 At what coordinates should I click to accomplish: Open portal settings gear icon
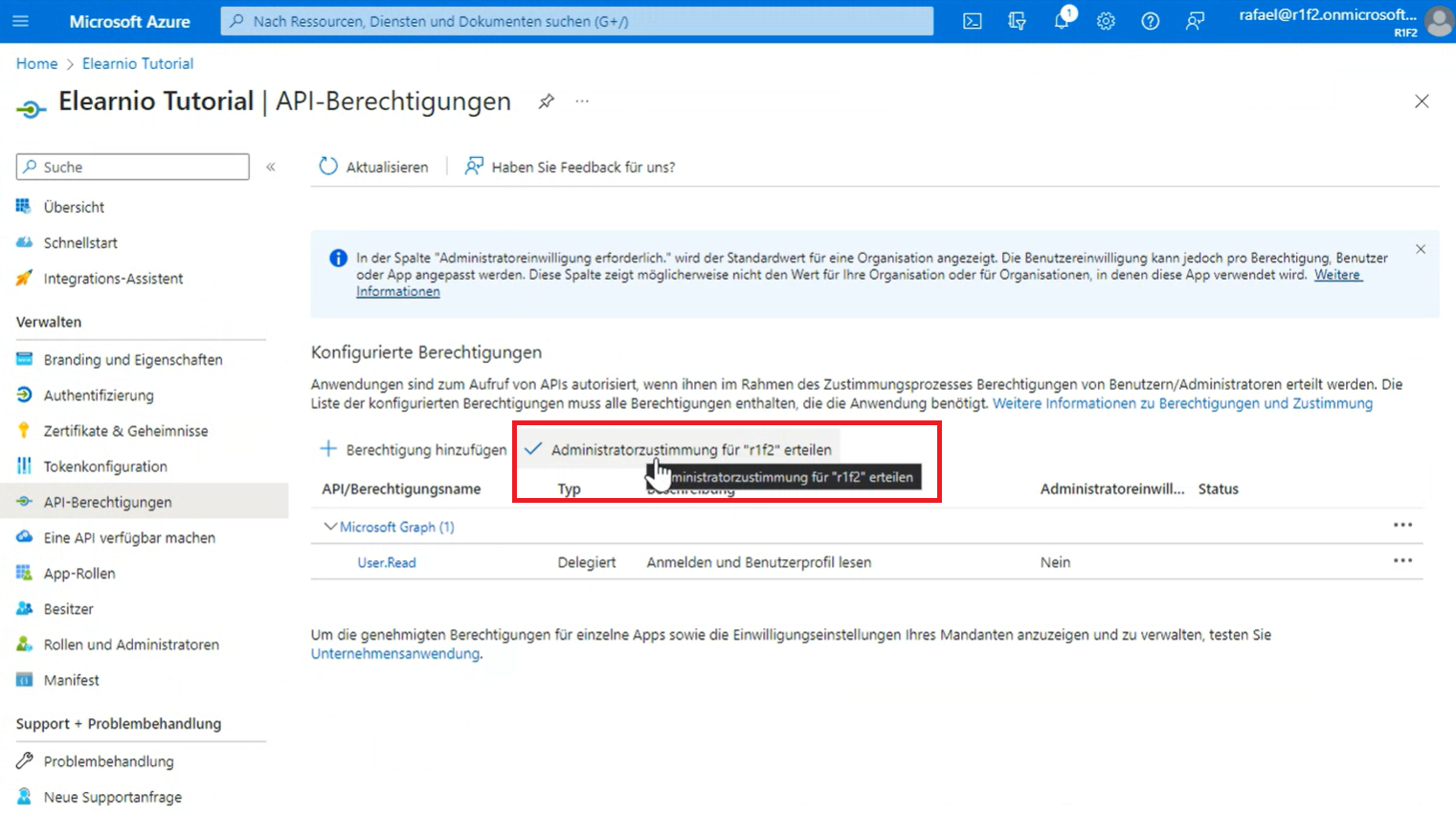(1106, 21)
